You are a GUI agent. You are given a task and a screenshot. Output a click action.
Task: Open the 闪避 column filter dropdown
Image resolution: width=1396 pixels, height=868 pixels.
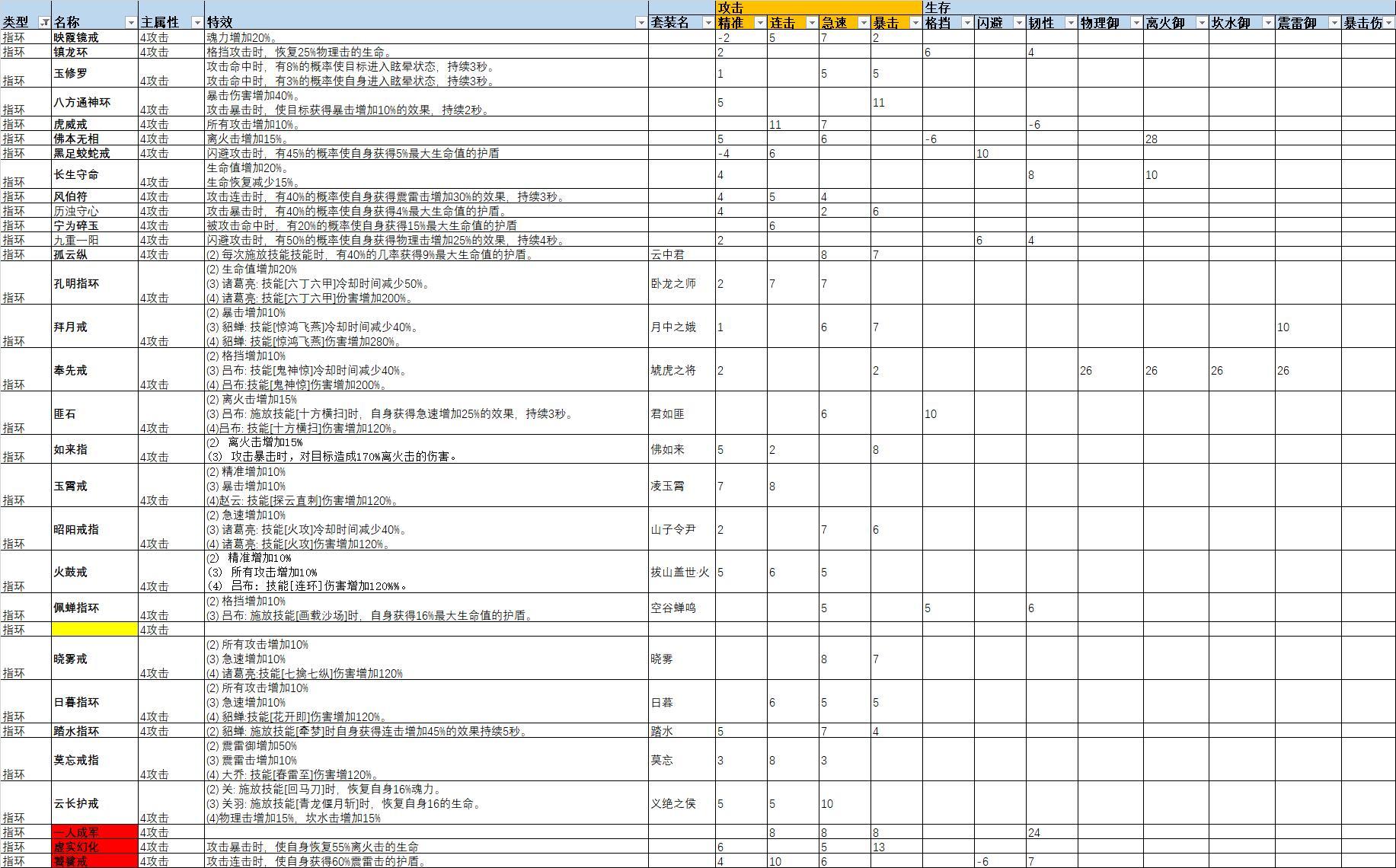pos(1018,23)
